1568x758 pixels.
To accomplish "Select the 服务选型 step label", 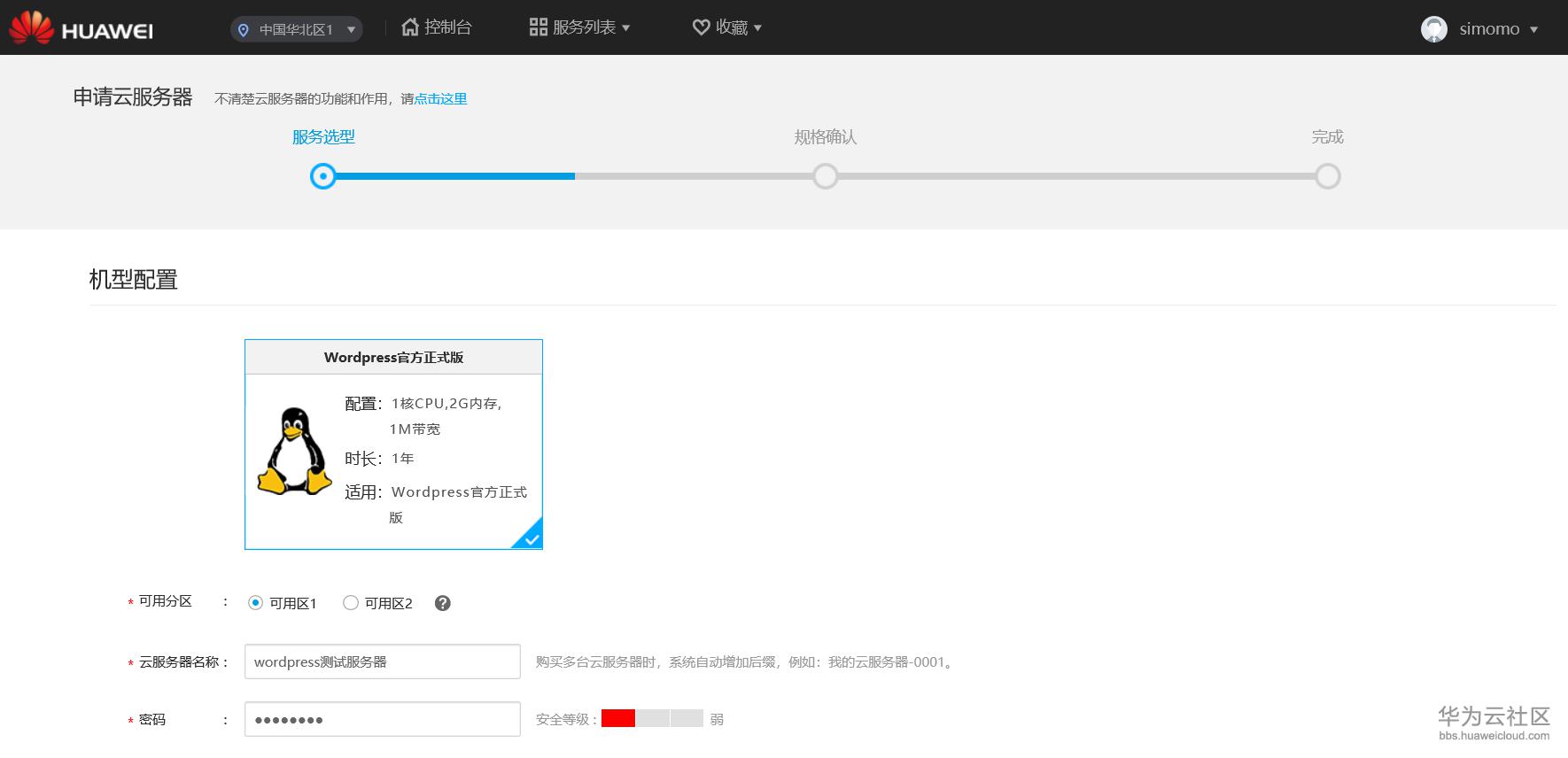I will tap(323, 136).
